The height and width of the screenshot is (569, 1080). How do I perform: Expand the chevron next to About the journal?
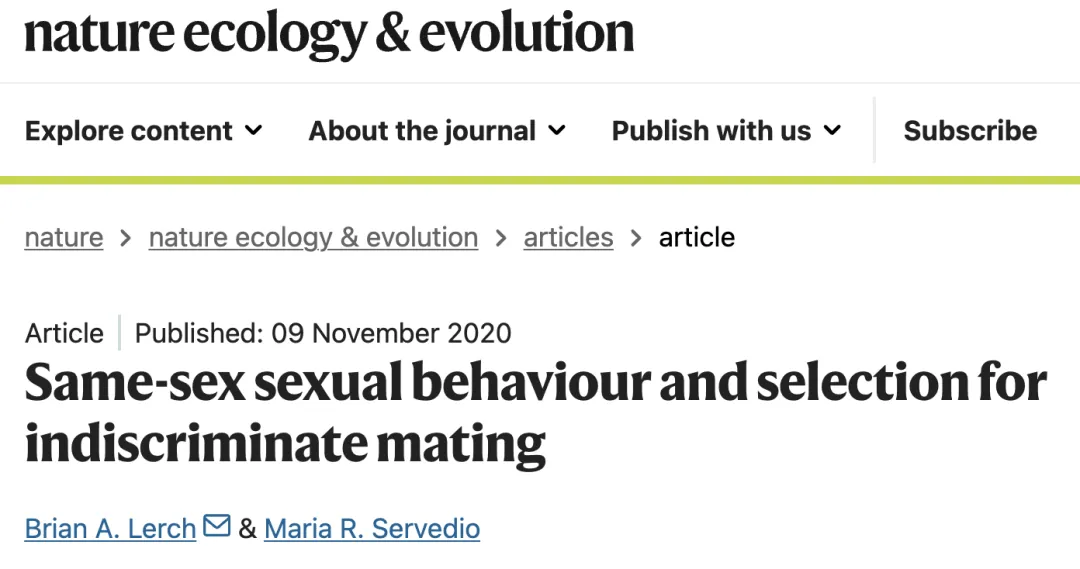click(557, 130)
